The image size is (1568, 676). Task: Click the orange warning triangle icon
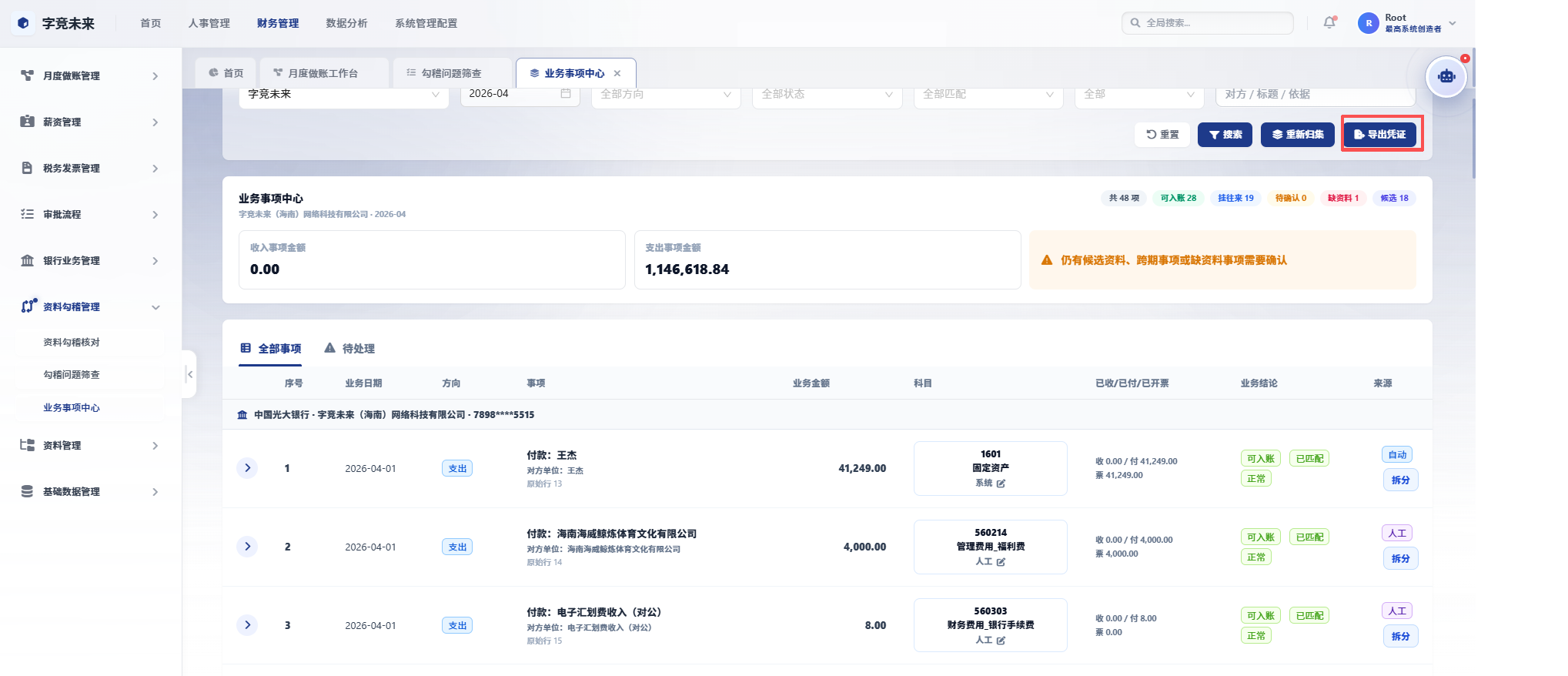coord(1047,260)
